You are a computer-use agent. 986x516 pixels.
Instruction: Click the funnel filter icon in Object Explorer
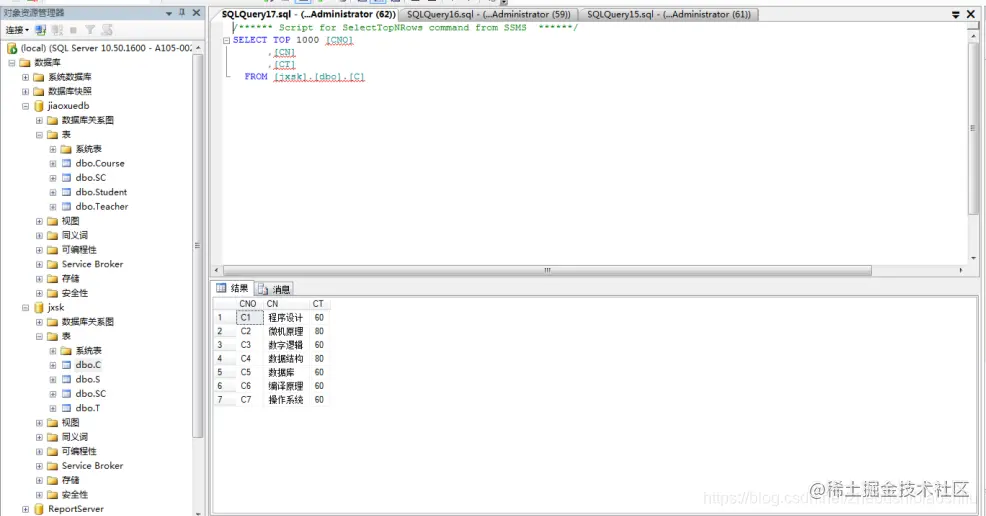pyautogui.click(x=90, y=30)
